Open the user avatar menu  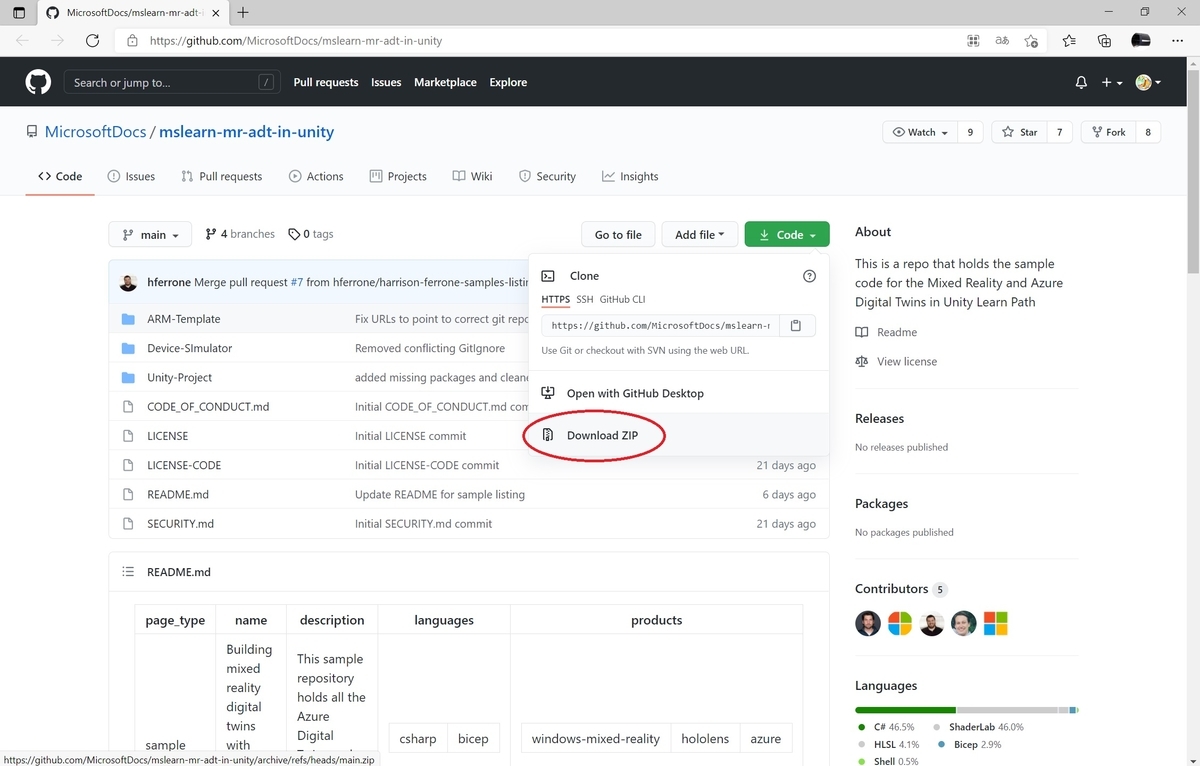click(x=1148, y=83)
